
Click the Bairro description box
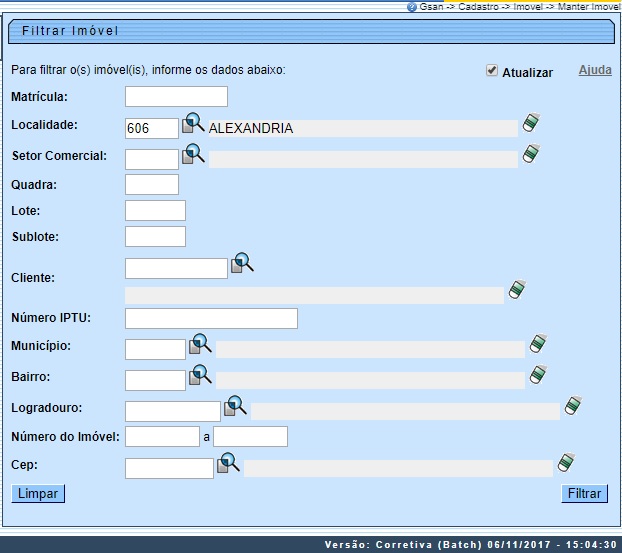[371, 380]
